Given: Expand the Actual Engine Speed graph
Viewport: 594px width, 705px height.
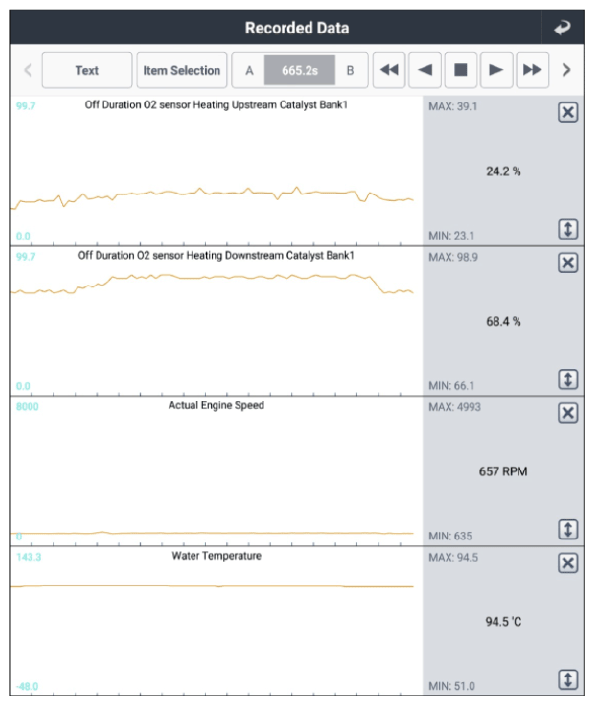Looking at the screenshot, I should [x=568, y=529].
